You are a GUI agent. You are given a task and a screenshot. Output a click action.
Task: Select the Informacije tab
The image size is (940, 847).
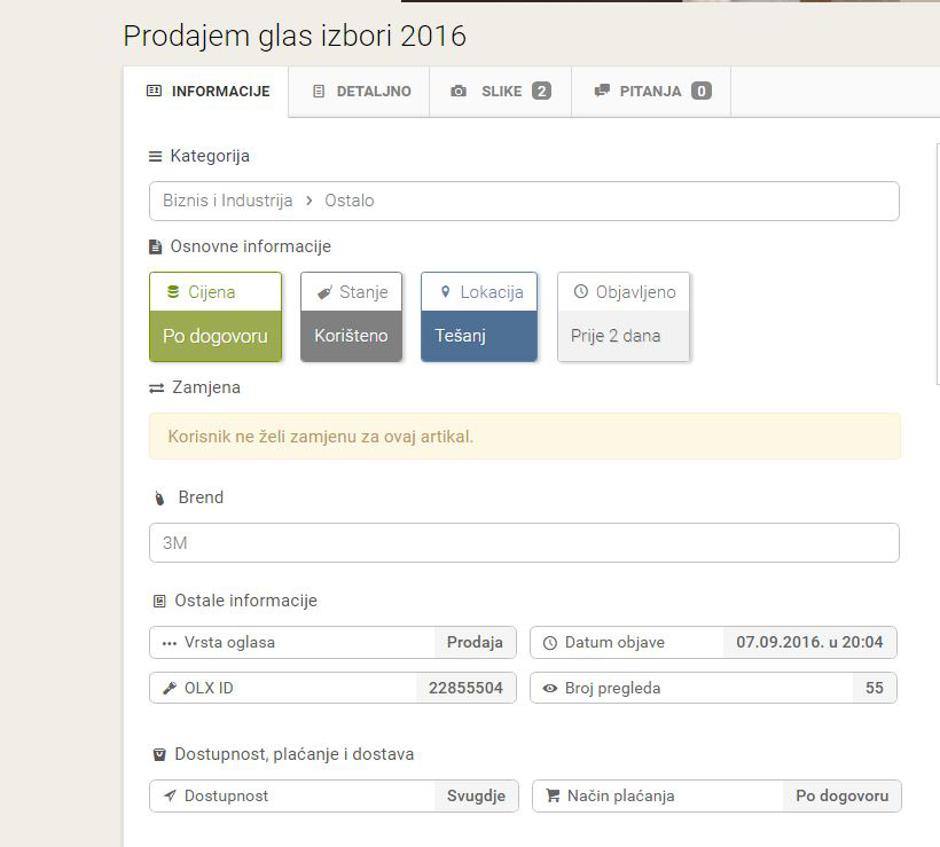(208, 91)
